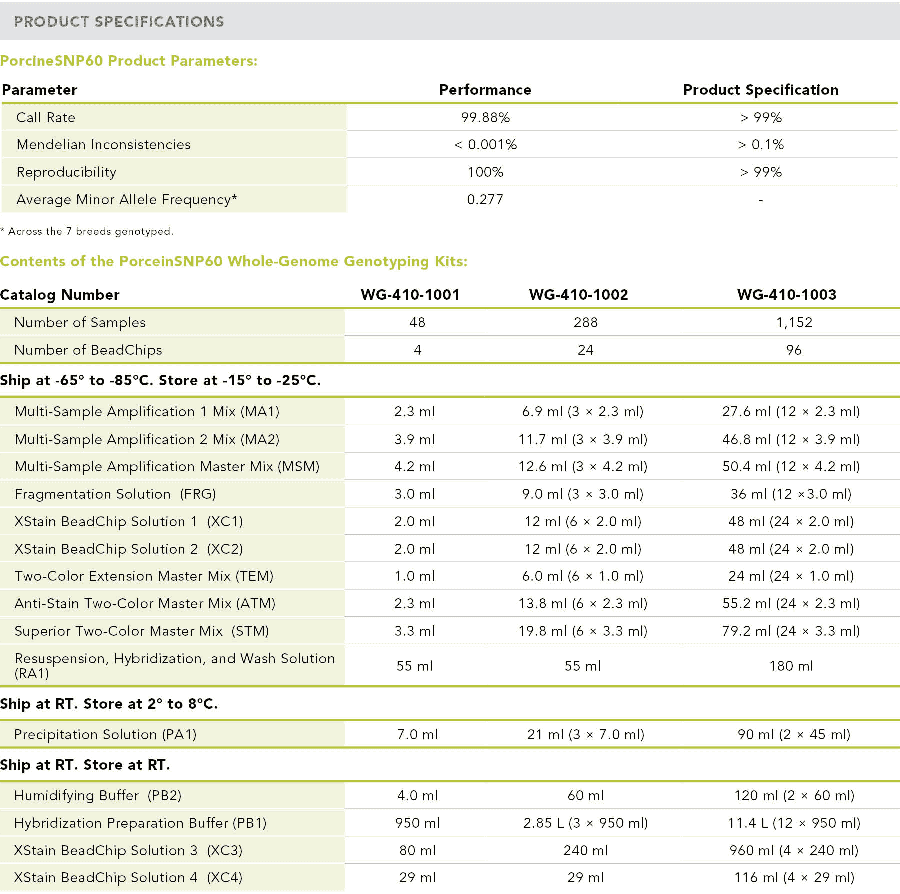Click '6.9 ml (3 × 2.3 ml)' MA1 value
The width and height of the screenshot is (900, 894).
pos(583,411)
